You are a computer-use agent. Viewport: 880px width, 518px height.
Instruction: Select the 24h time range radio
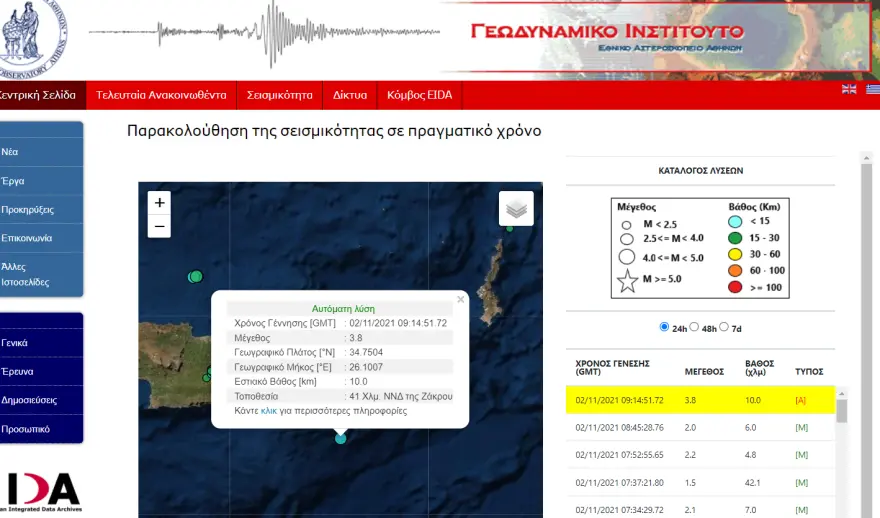click(665, 327)
